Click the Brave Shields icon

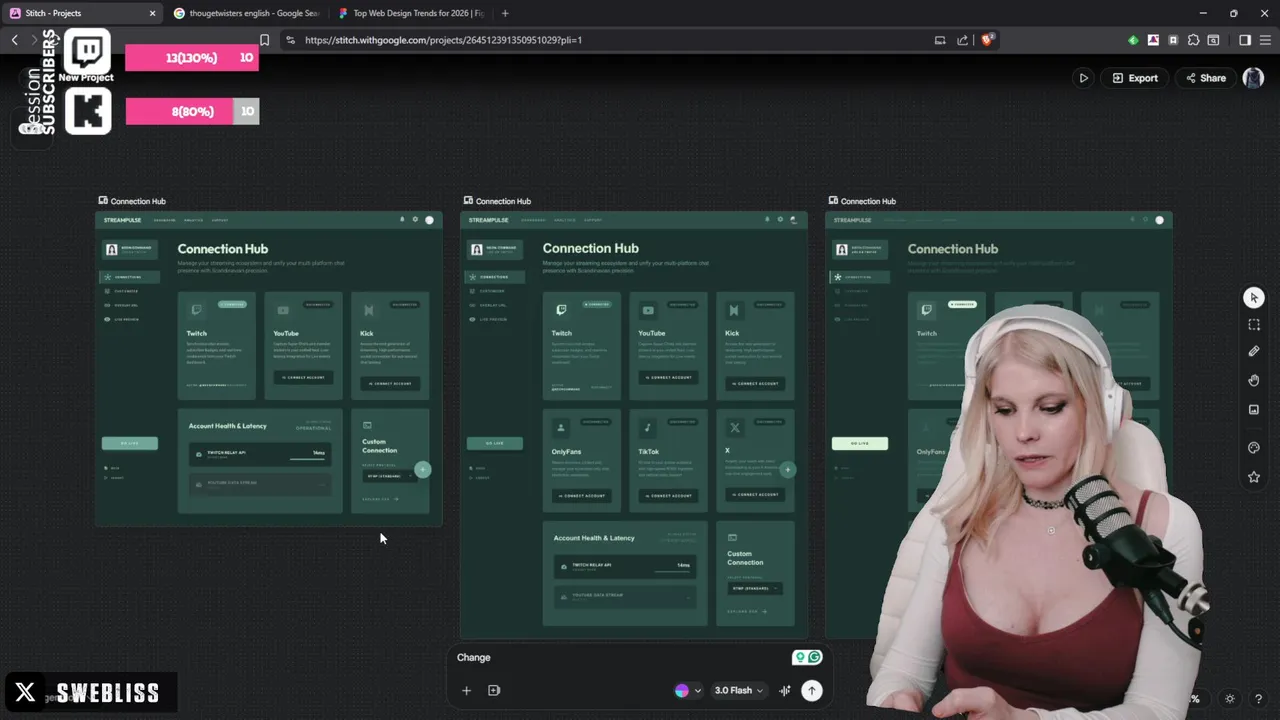coord(988,40)
